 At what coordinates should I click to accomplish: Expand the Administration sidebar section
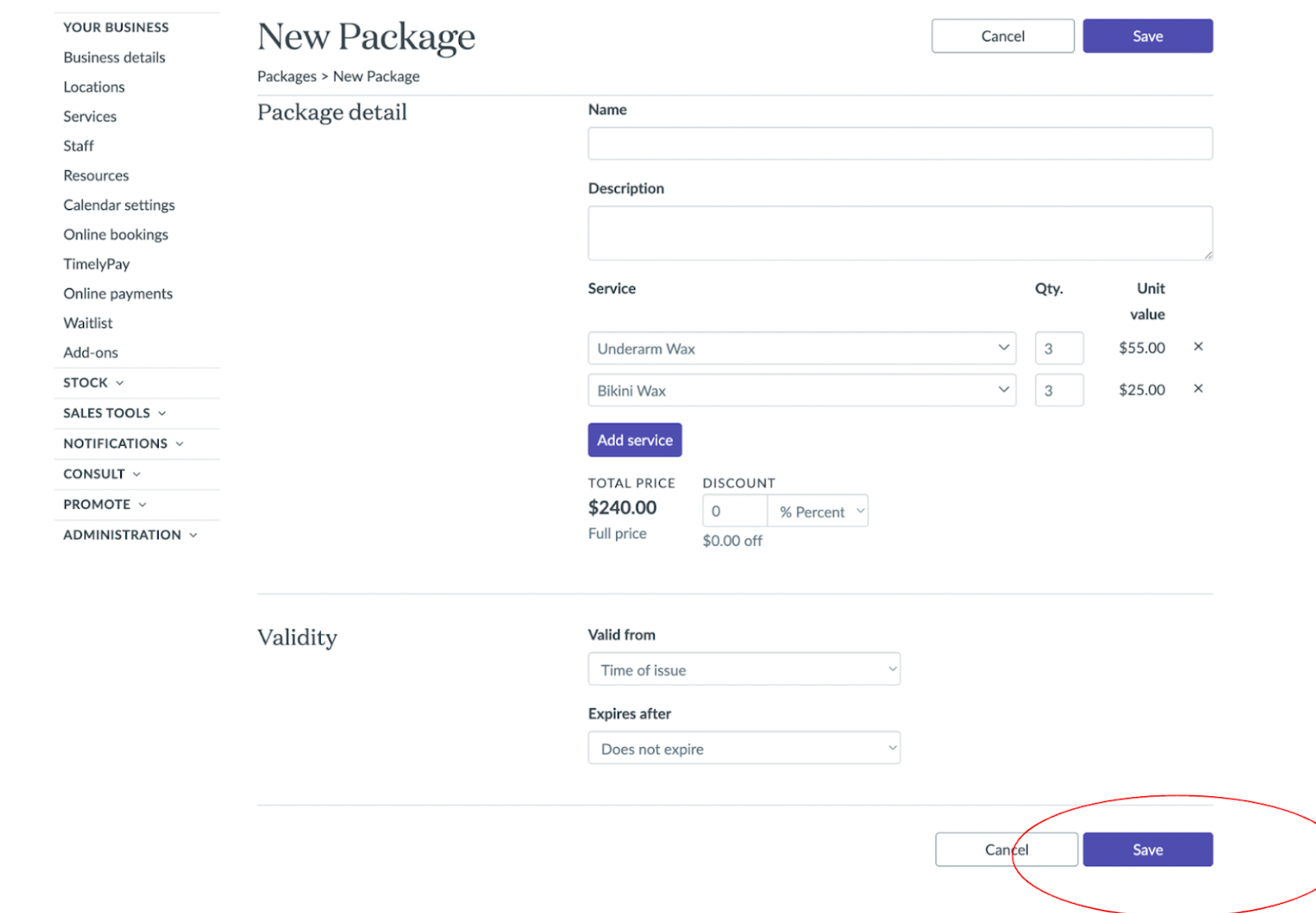129,535
